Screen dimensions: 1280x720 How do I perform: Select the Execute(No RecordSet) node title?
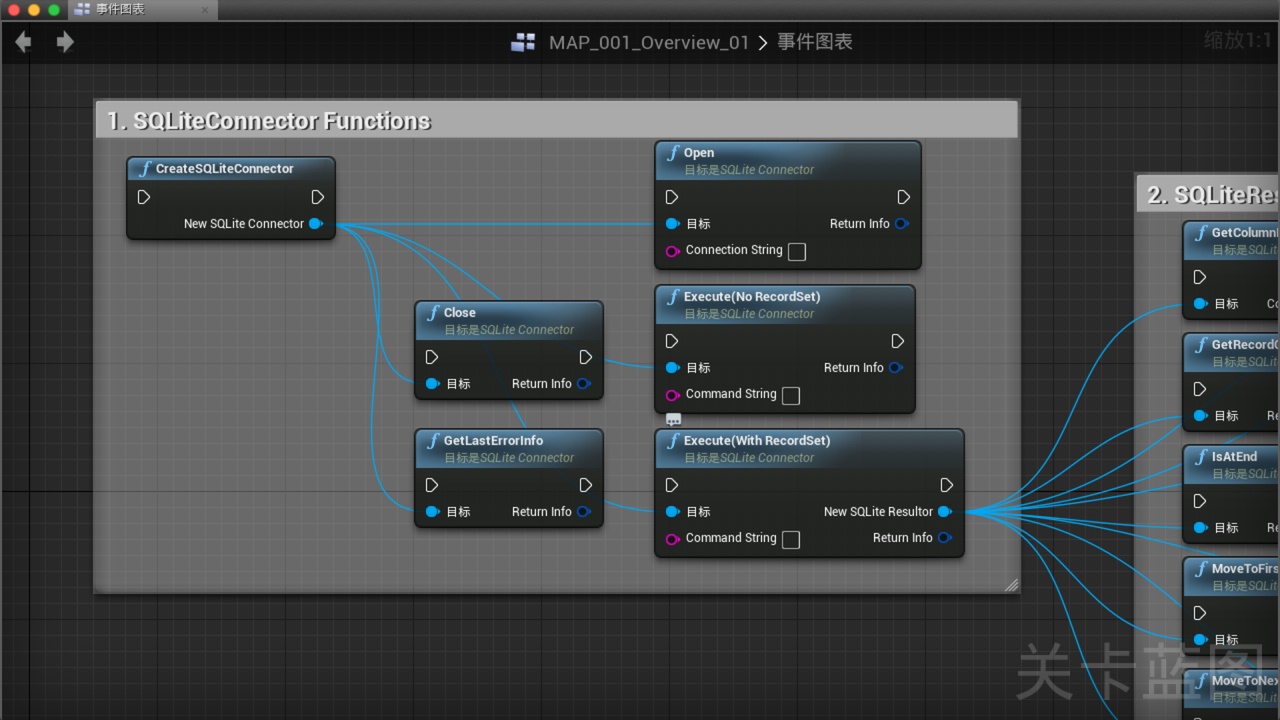752,297
